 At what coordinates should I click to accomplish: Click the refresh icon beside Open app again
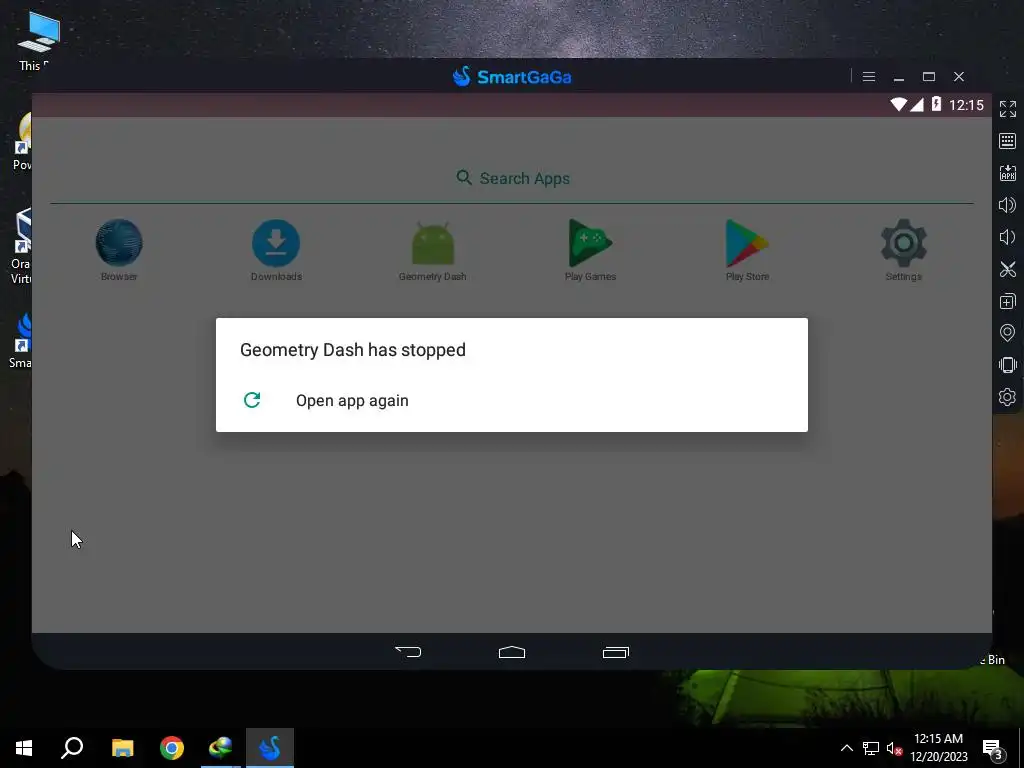(x=252, y=400)
